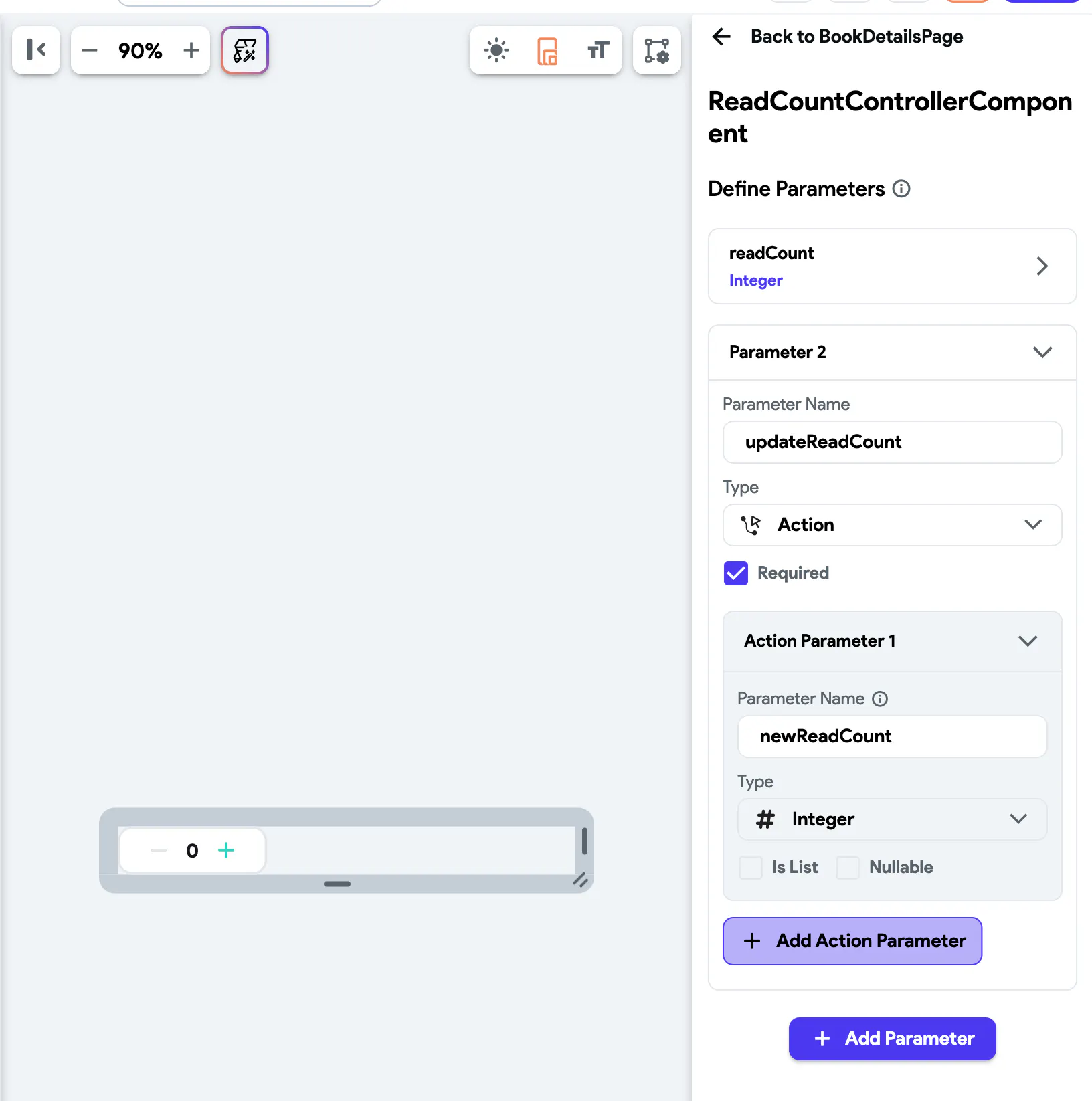This screenshot has height=1101, width=1092.
Task: Click the Add Parameter button
Action: (x=892, y=1039)
